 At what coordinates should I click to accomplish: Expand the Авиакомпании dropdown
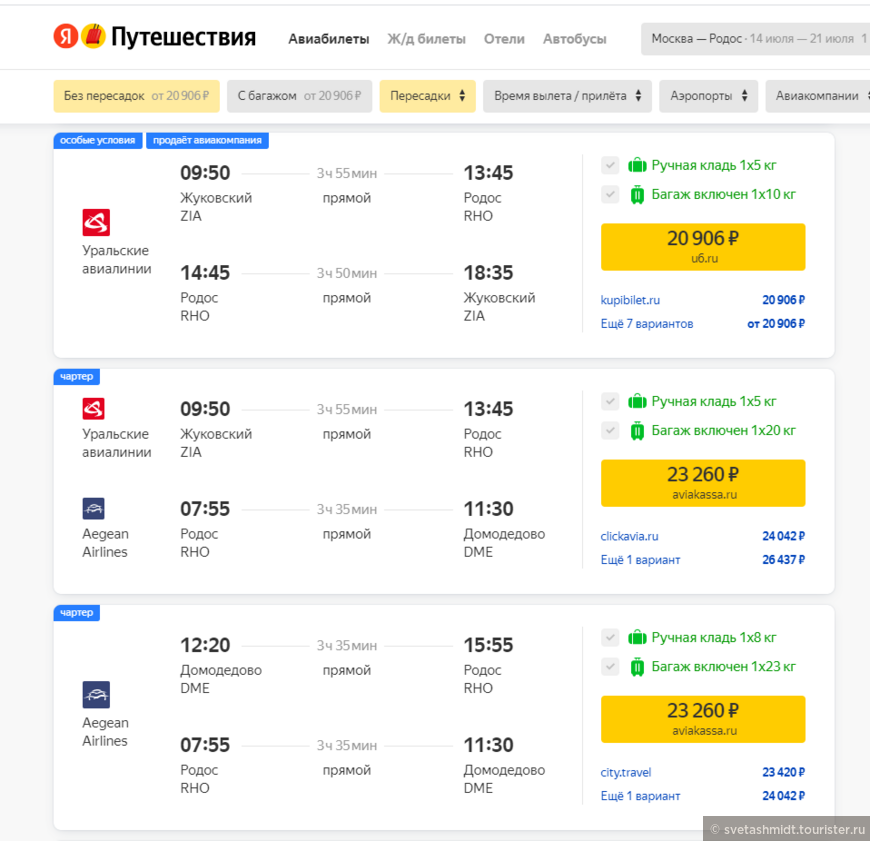pos(818,96)
